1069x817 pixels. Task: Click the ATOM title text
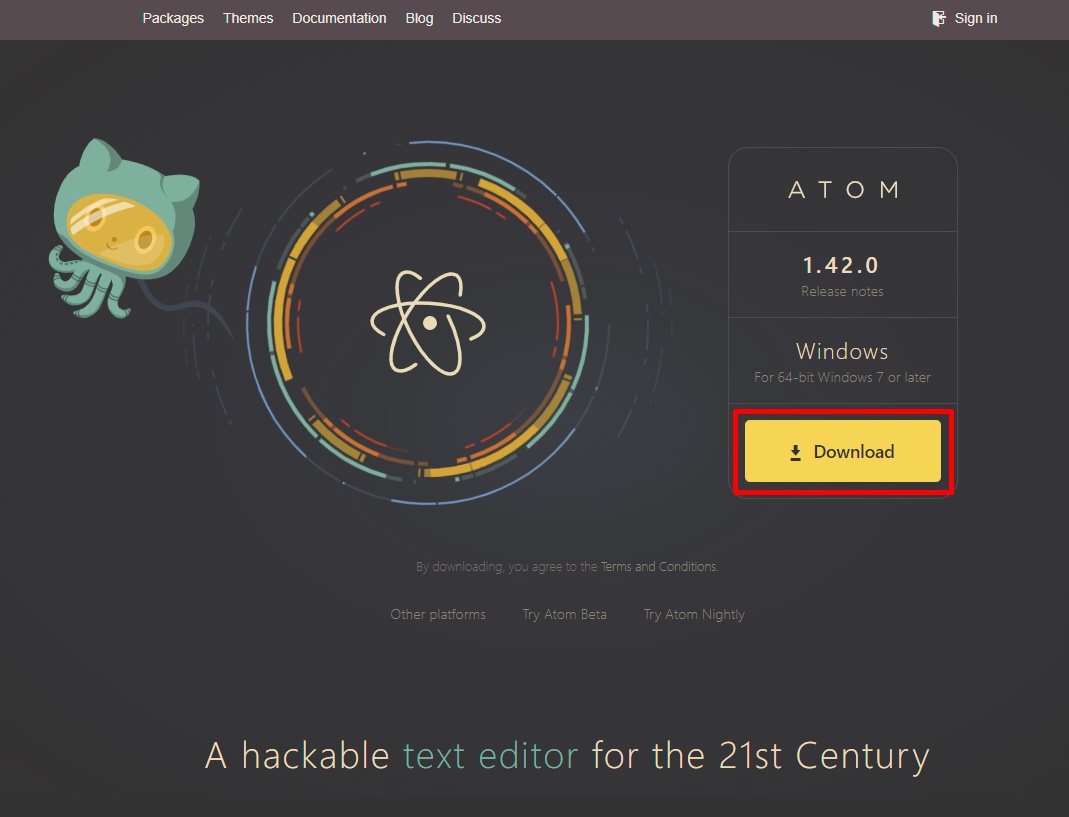pos(843,190)
